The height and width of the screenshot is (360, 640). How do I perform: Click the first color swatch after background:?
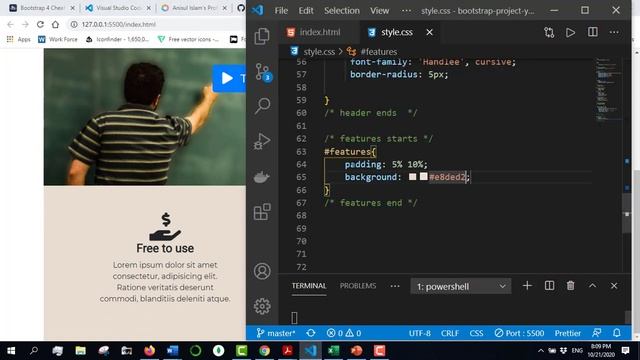[x=413, y=176]
